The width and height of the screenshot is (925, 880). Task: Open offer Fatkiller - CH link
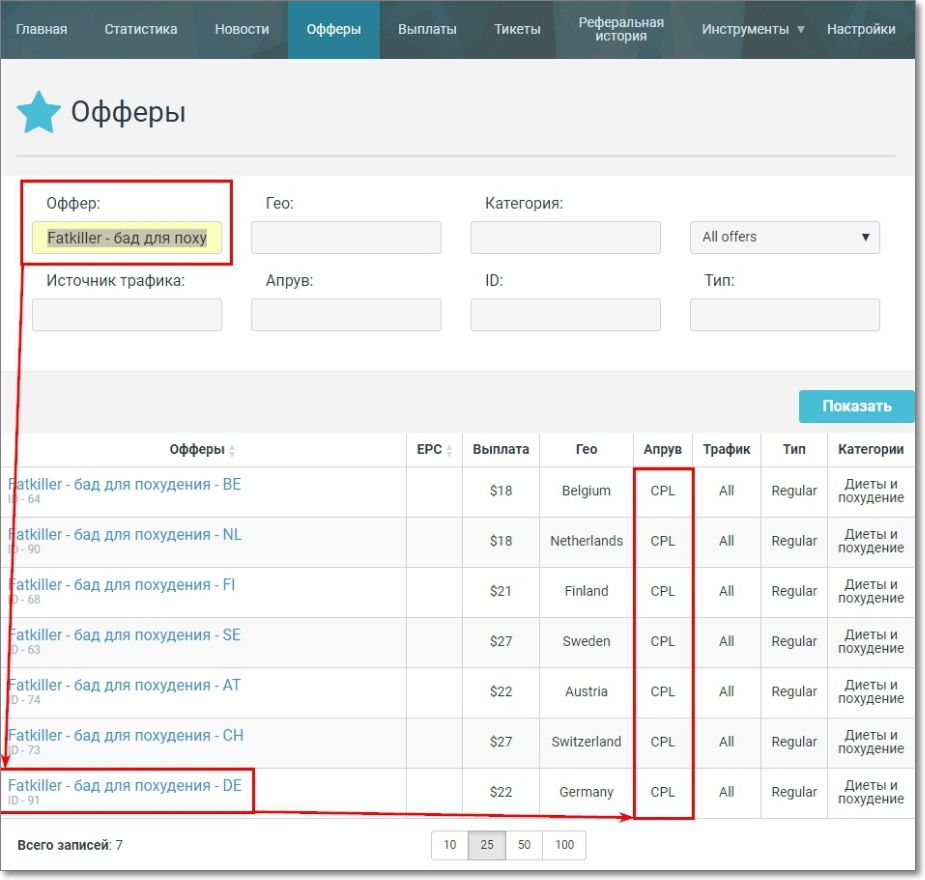point(126,735)
